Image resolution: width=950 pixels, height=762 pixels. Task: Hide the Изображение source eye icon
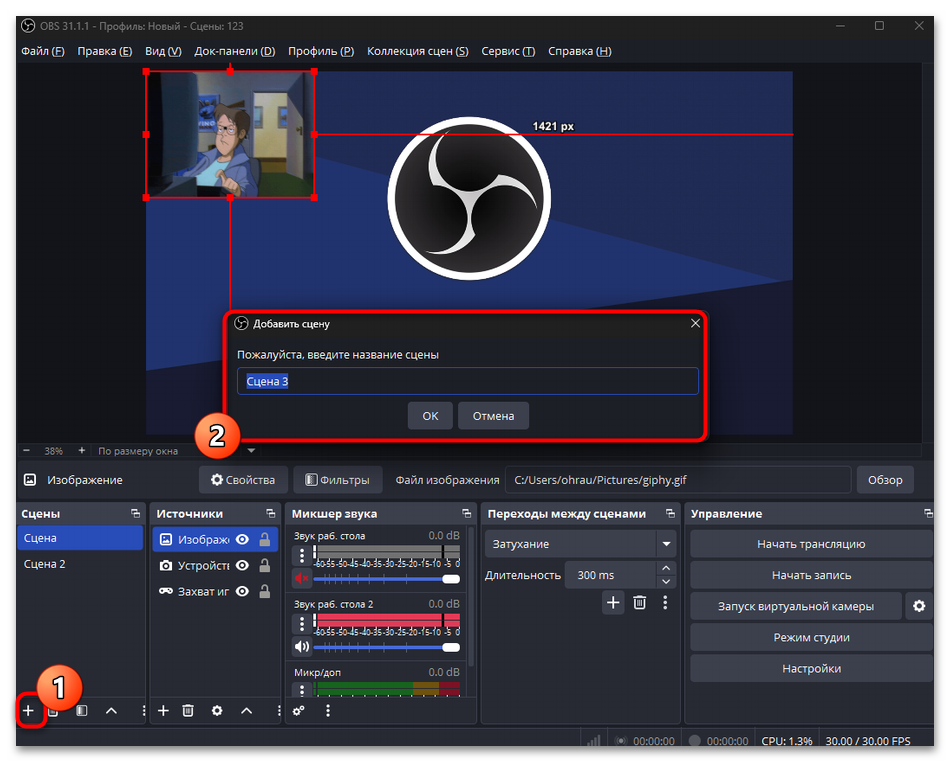[x=242, y=539]
